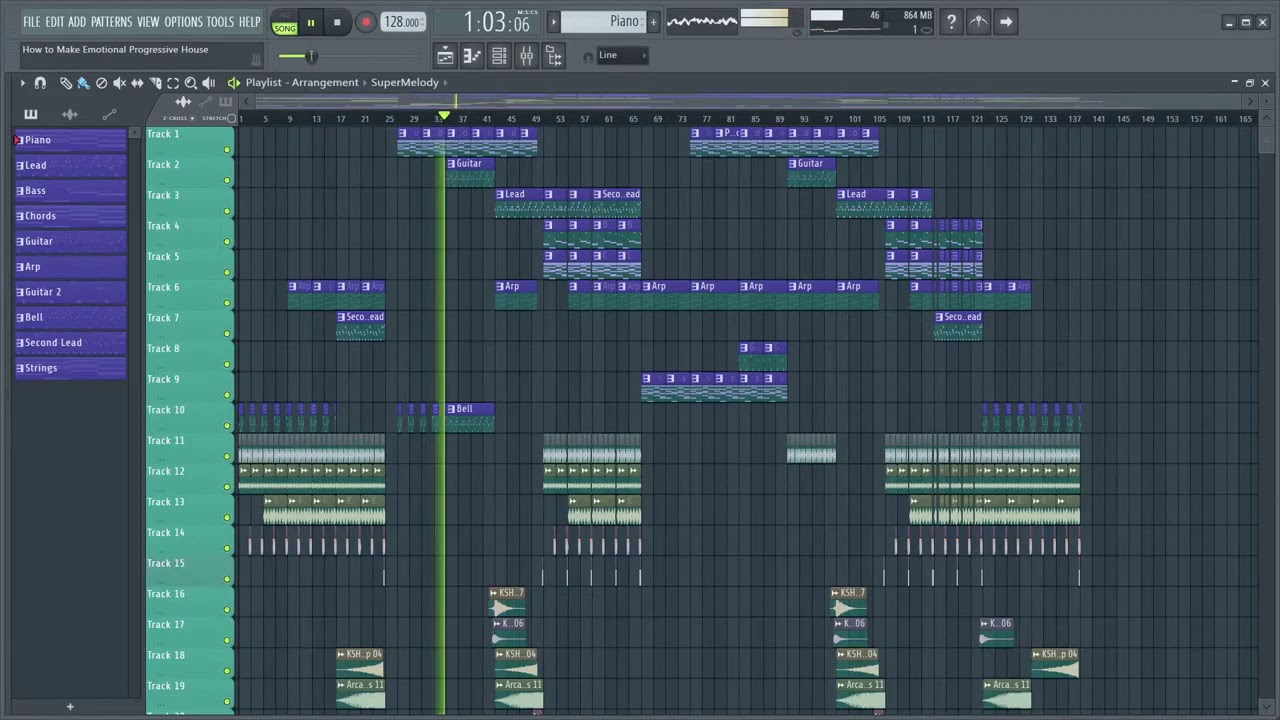1280x720 pixels.
Task: Select the Draw pencil tool
Action: [x=66, y=83]
